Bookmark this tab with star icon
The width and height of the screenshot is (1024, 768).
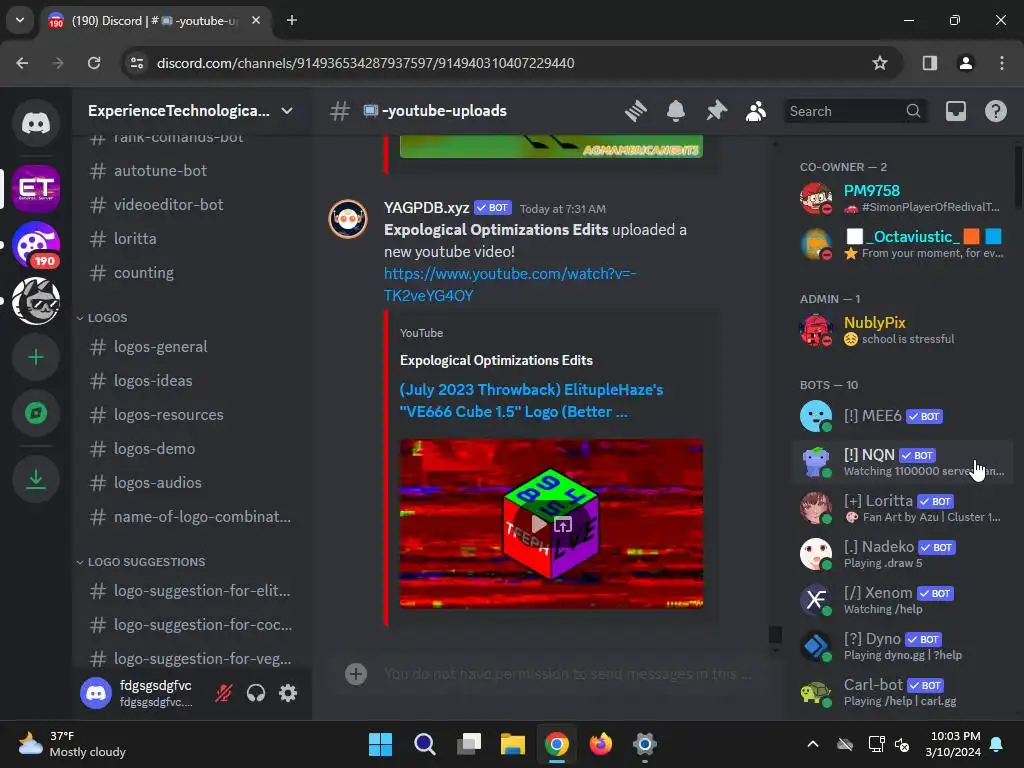880,63
